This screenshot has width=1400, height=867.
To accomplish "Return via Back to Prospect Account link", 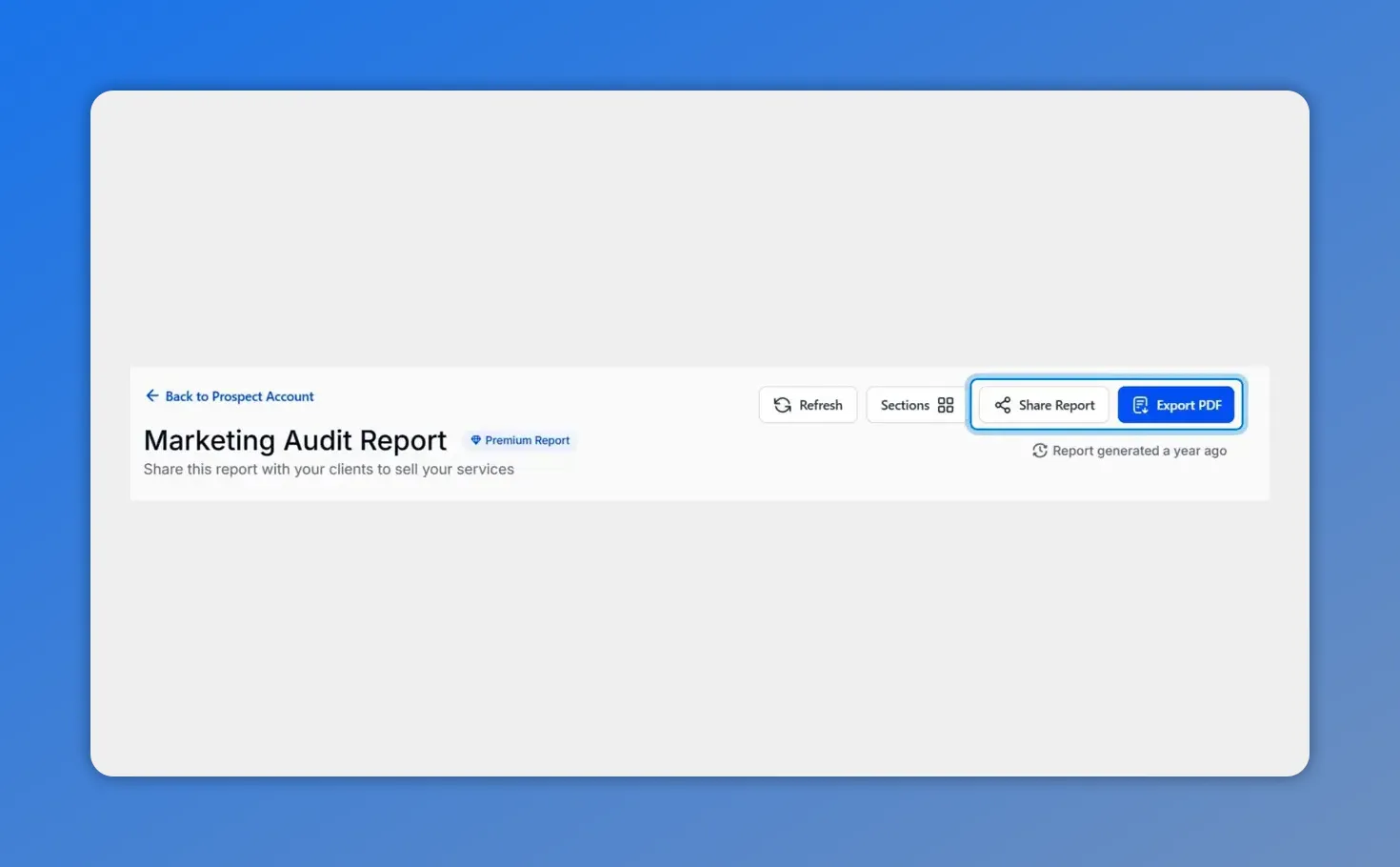I will click(x=239, y=395).
